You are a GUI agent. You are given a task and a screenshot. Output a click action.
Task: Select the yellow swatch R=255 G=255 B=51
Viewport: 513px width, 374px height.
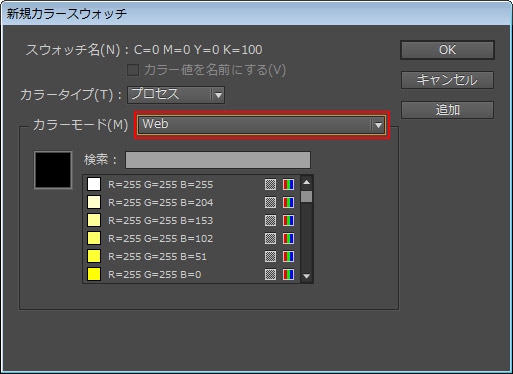[x=94, y=256]
